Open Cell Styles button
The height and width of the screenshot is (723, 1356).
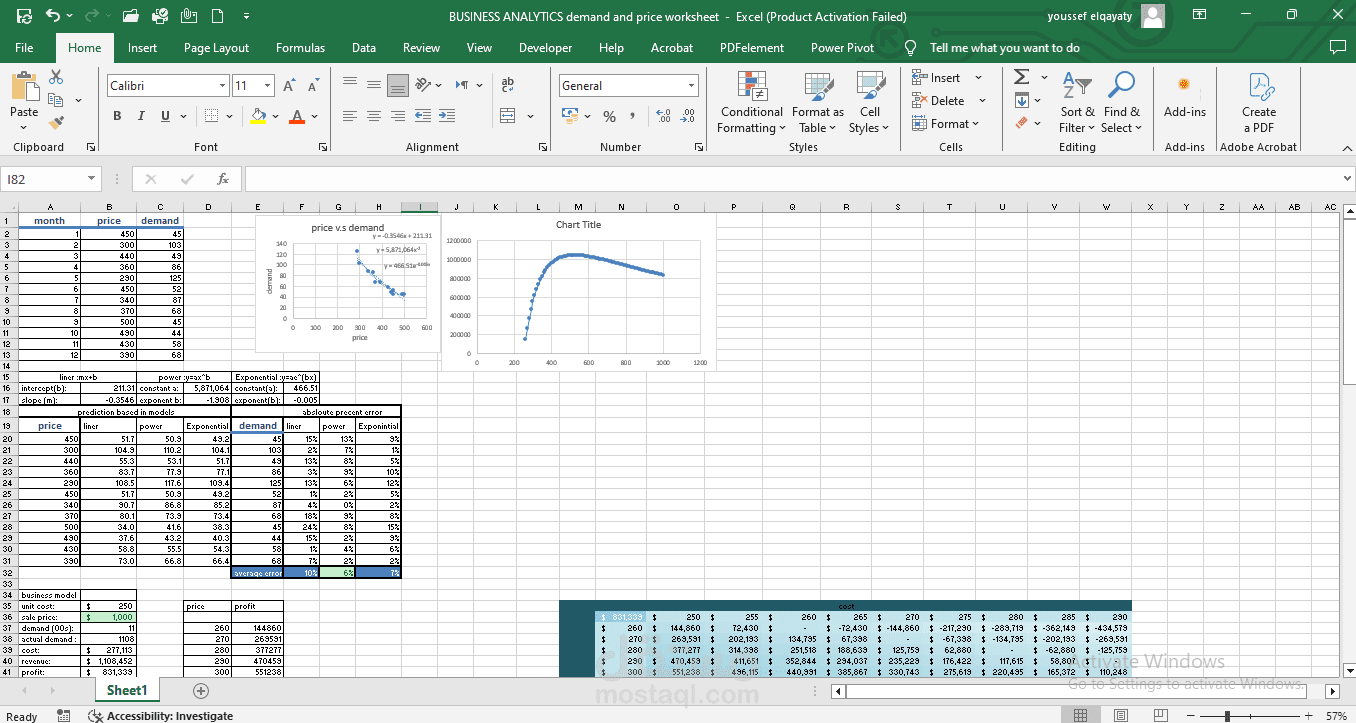[869, 103]
